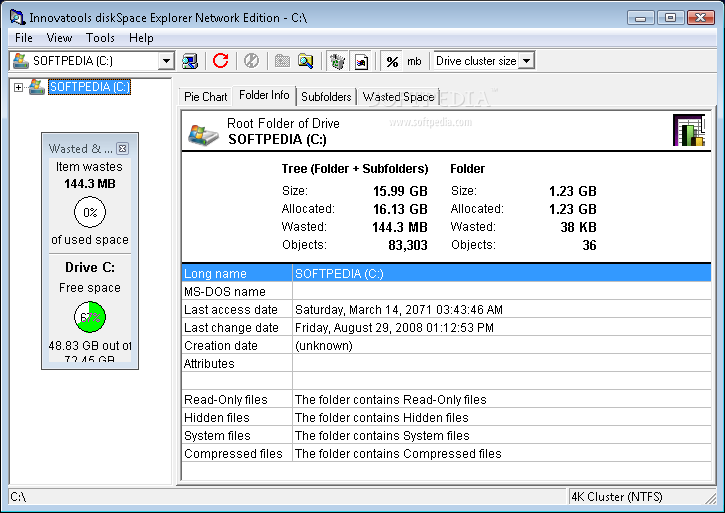This screenshot has width=725, height=513.
Task: Switch to the Pie Chart tab
Action: click(205, 97)
